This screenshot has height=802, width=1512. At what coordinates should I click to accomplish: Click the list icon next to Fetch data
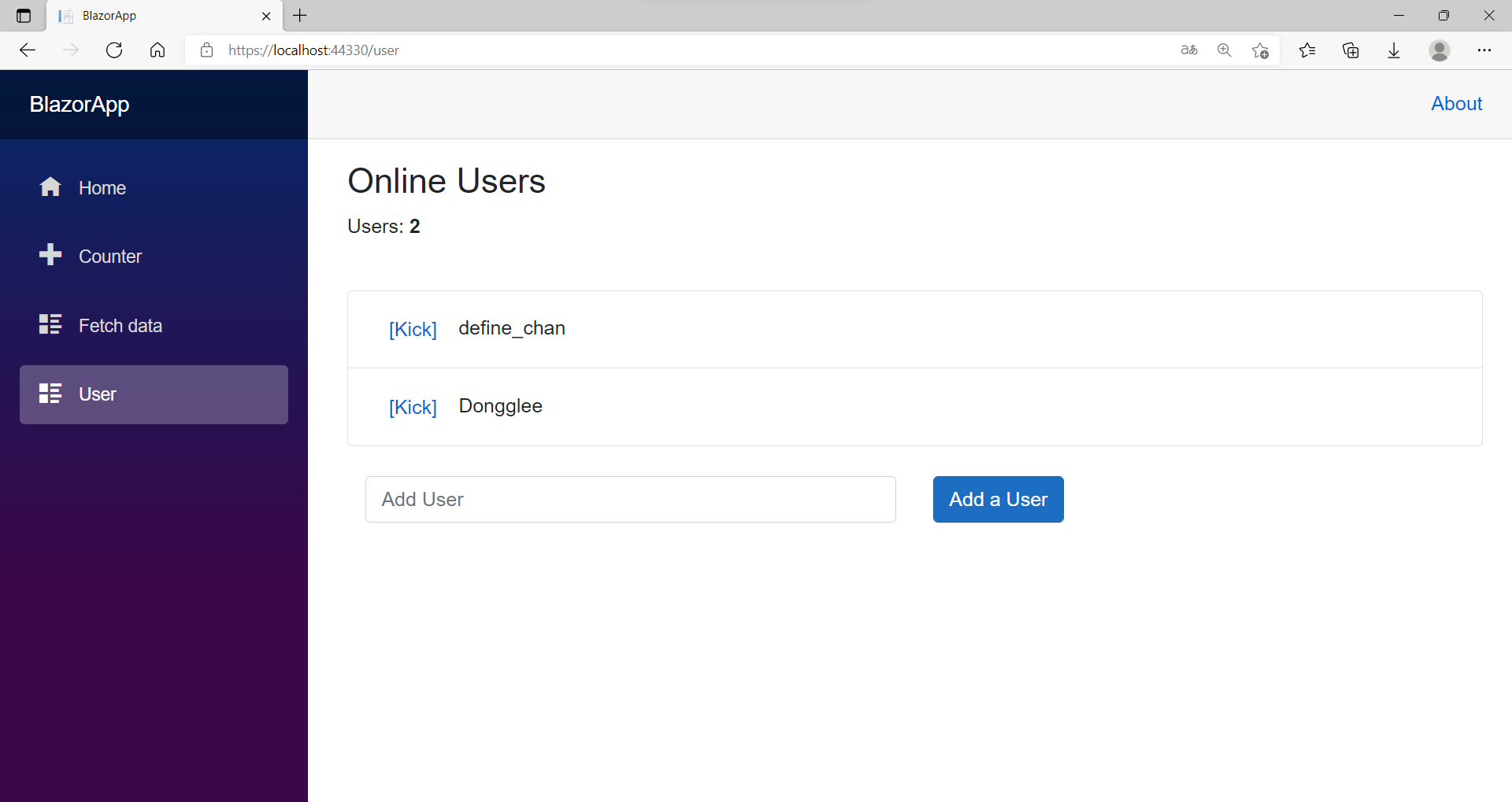tap(50, 324)
